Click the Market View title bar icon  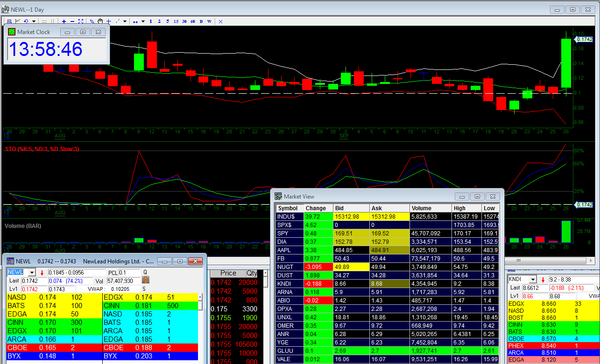tap(278, 196)
